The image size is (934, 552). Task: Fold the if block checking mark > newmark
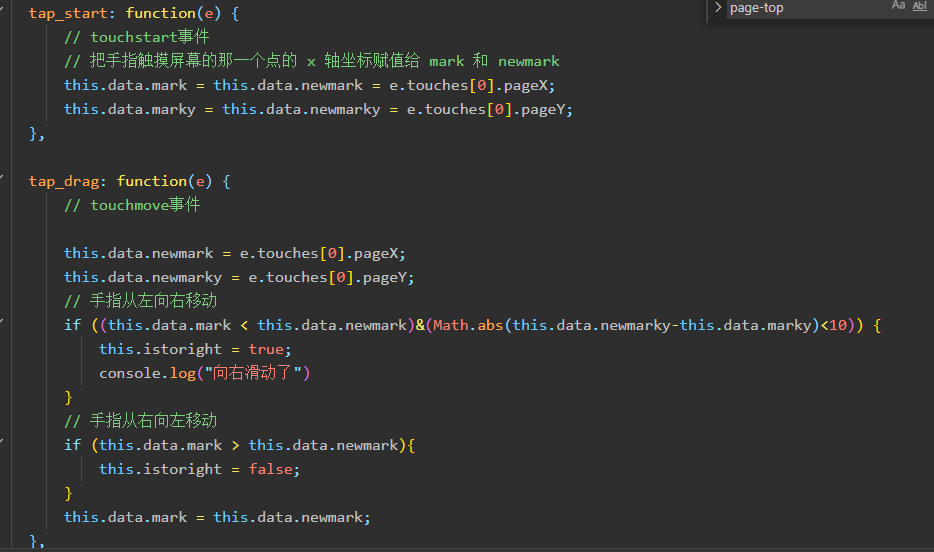pyautogui.click(x=2, y=441)
